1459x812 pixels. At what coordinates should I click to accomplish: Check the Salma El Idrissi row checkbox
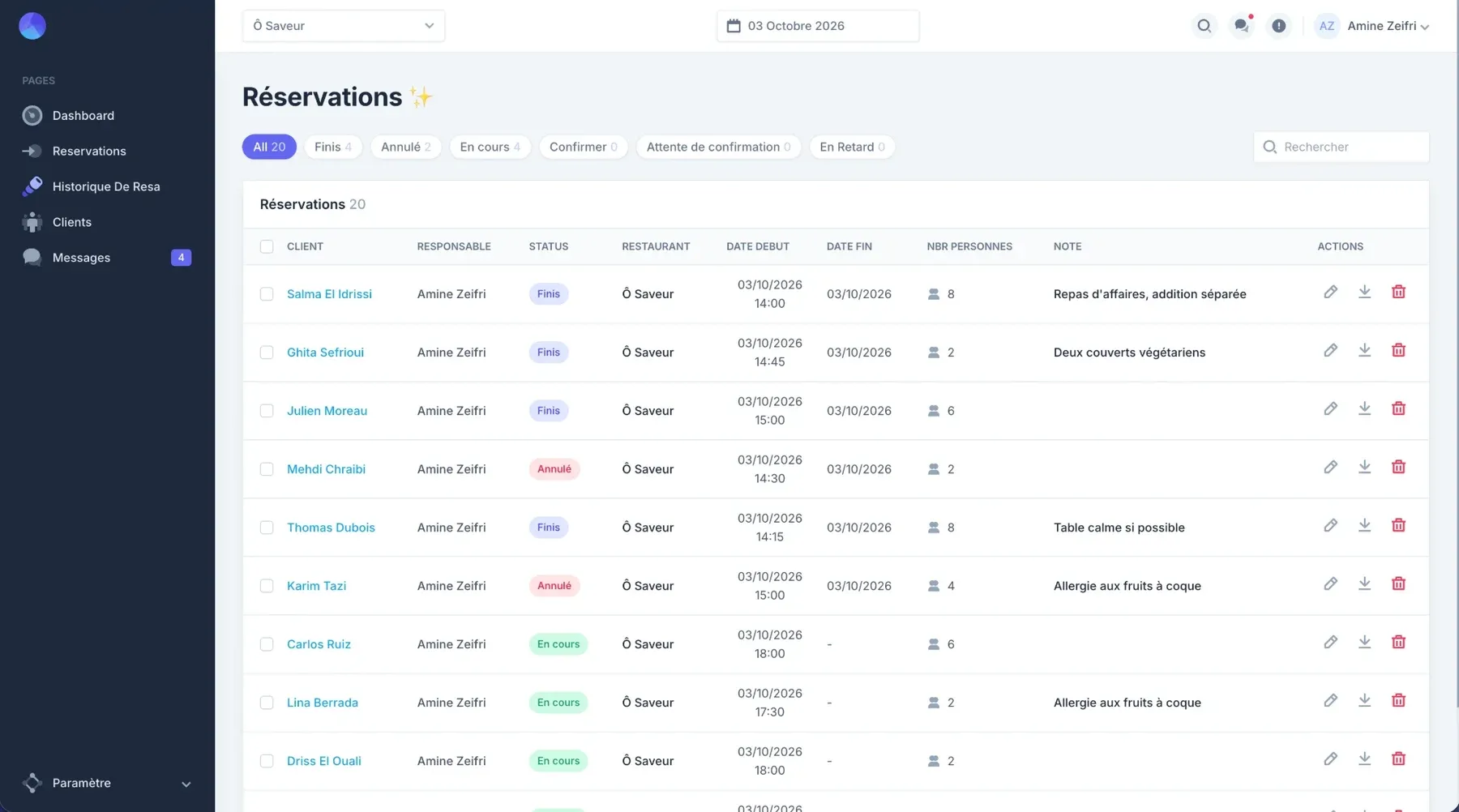pos(267,294)
